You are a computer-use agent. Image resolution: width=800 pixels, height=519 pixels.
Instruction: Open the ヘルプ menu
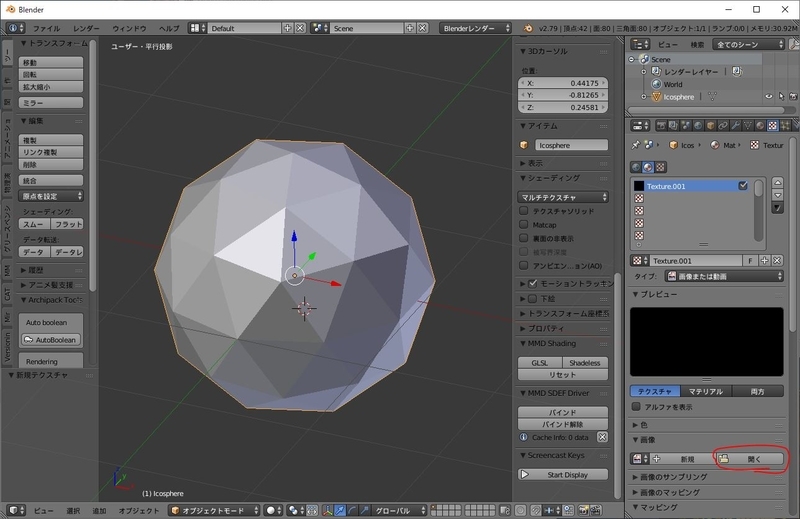click(x=169, y=29)
